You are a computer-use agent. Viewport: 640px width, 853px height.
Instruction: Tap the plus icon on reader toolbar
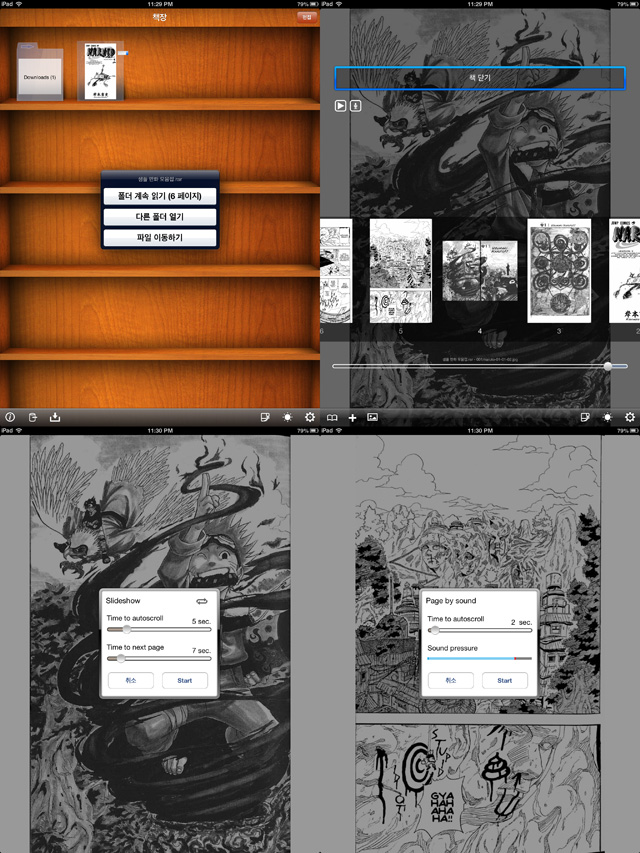click(x=352, y=418)
